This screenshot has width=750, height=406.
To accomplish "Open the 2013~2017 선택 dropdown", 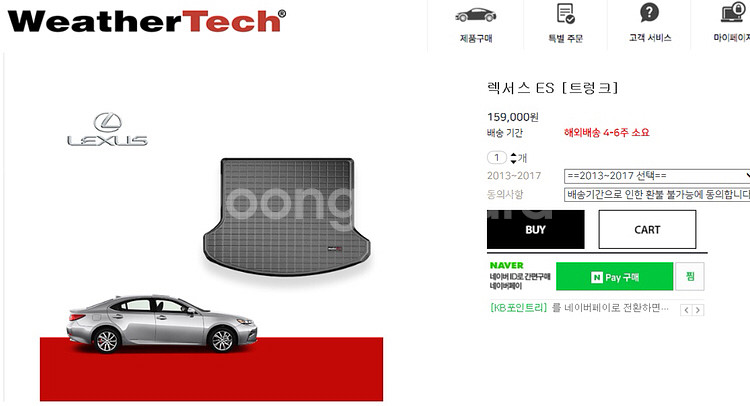I will tap(657, 176).
